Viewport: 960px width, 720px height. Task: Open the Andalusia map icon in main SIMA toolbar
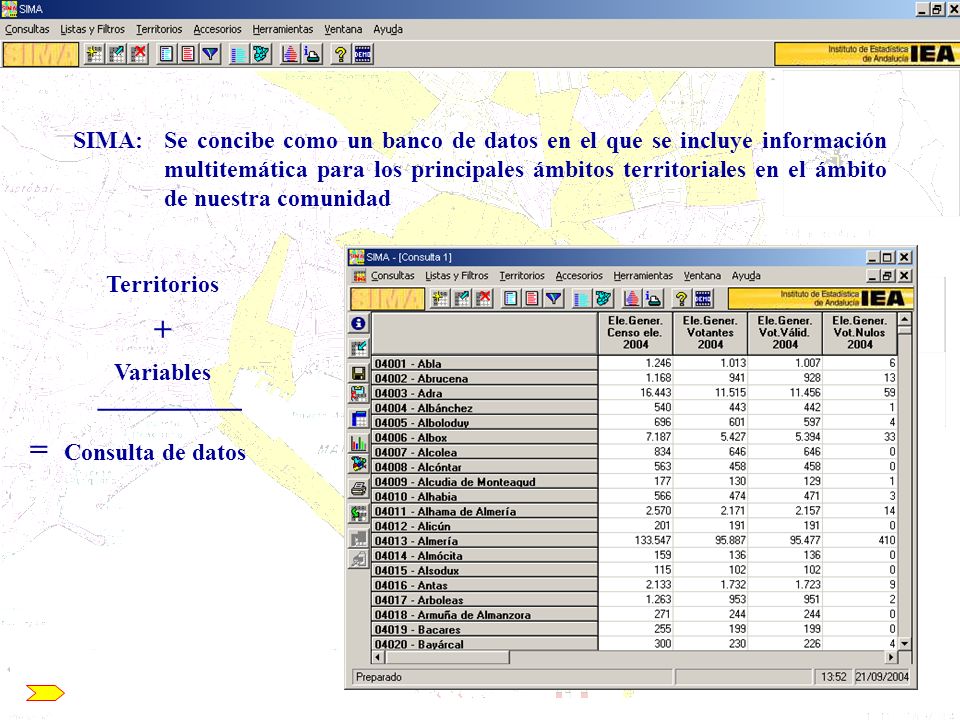coord(261,54)
